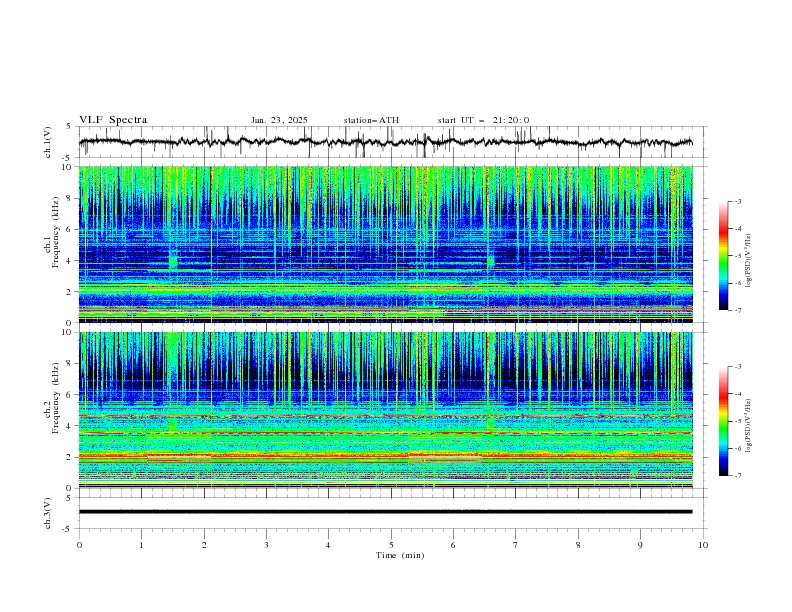Click time axis tick label '3'
This screenshot has height=612, width=792.
[266, 545]
